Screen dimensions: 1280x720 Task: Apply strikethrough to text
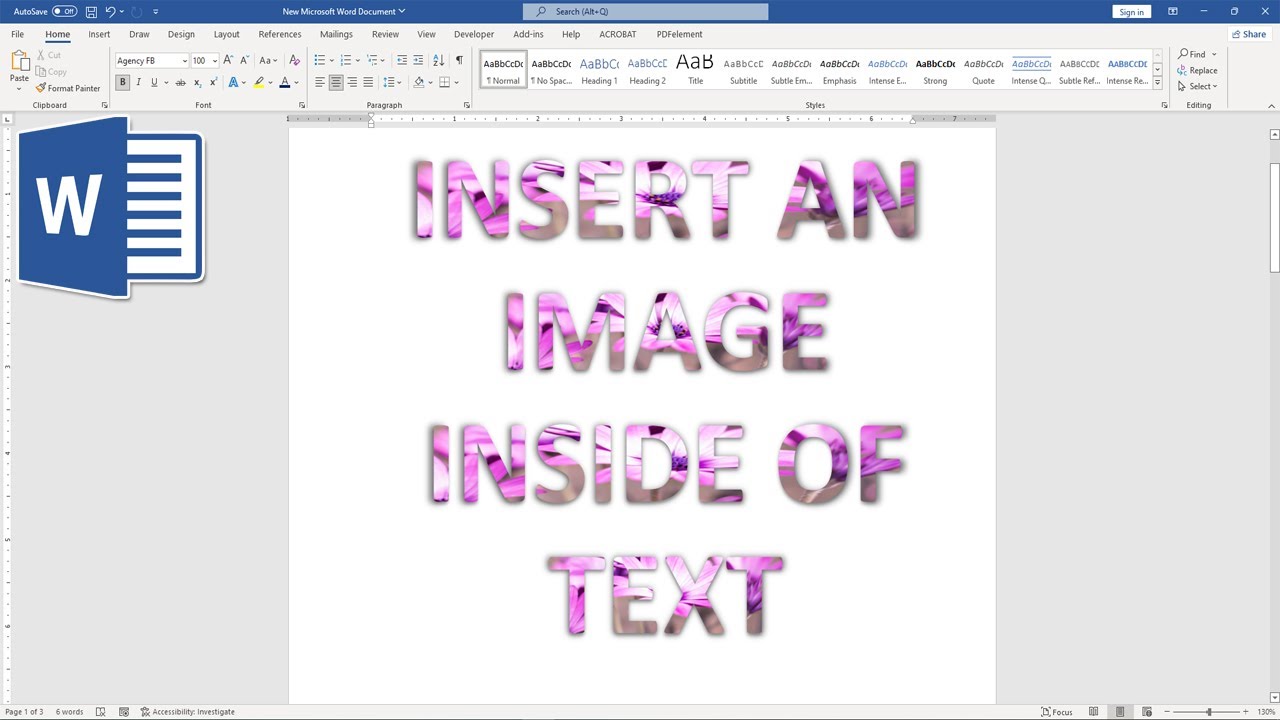click(x=181, y=82)
